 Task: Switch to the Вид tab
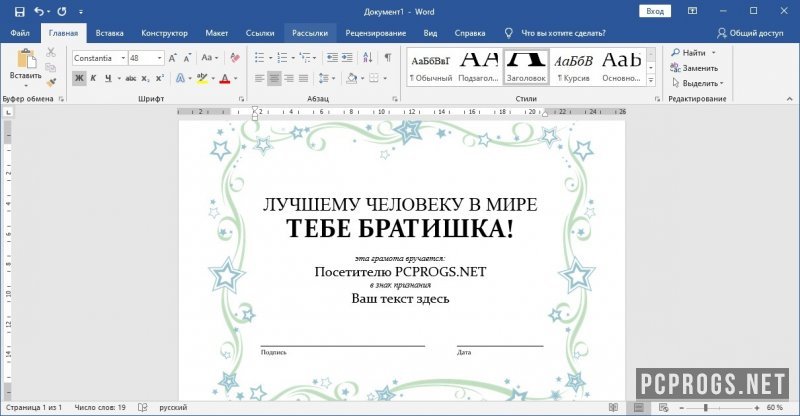430,33
